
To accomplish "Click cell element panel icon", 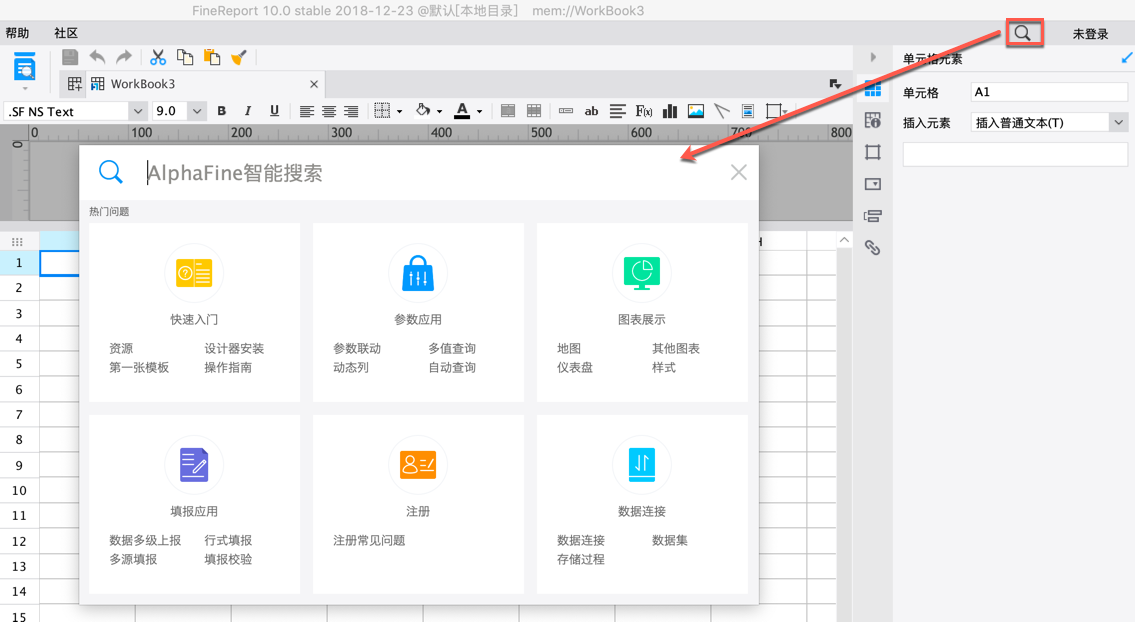I will click(873, 89).
